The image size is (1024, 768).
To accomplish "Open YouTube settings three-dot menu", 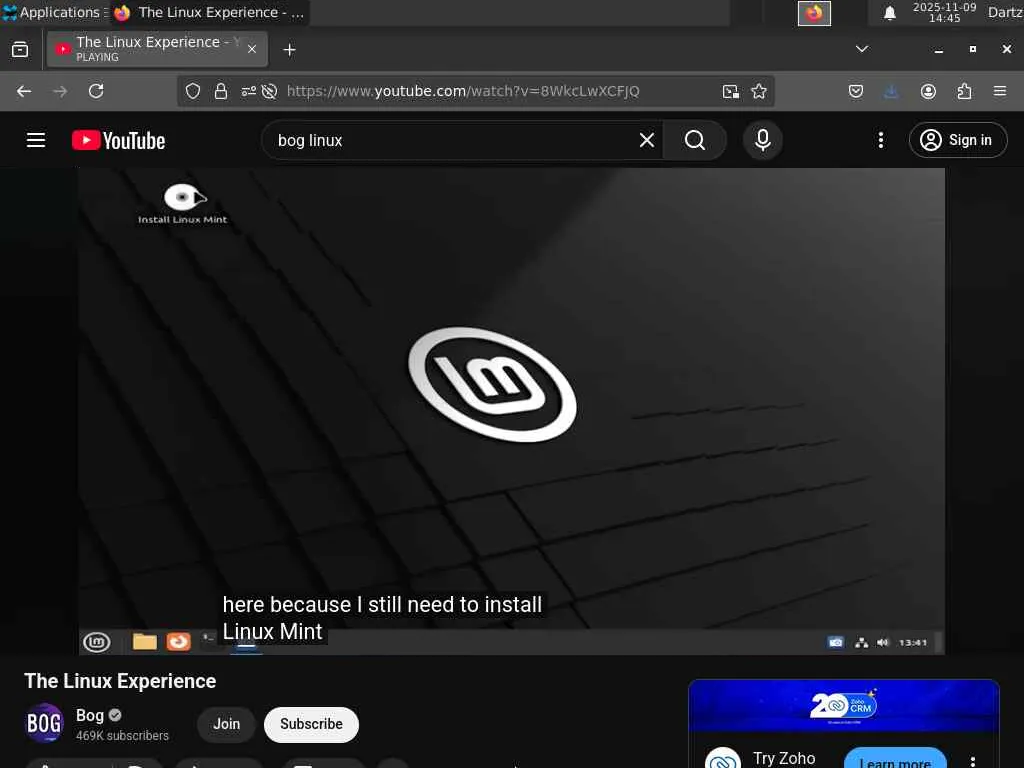I will click(x=880, y=140).
